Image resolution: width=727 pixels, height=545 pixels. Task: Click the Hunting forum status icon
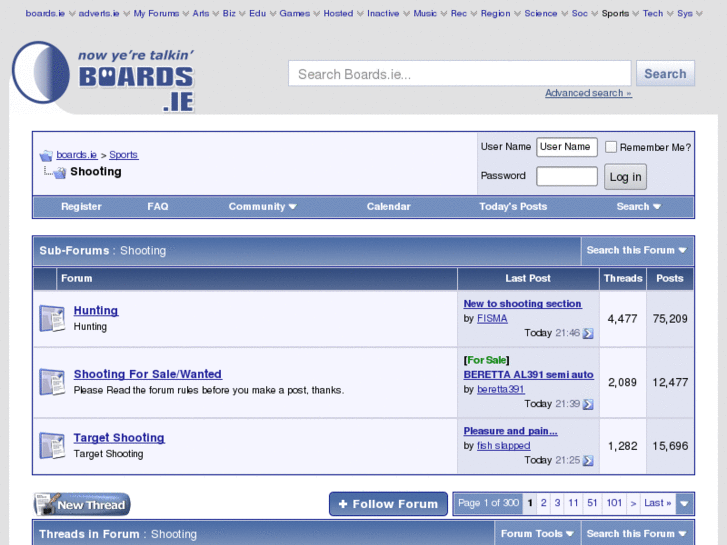tap(52, 318)
